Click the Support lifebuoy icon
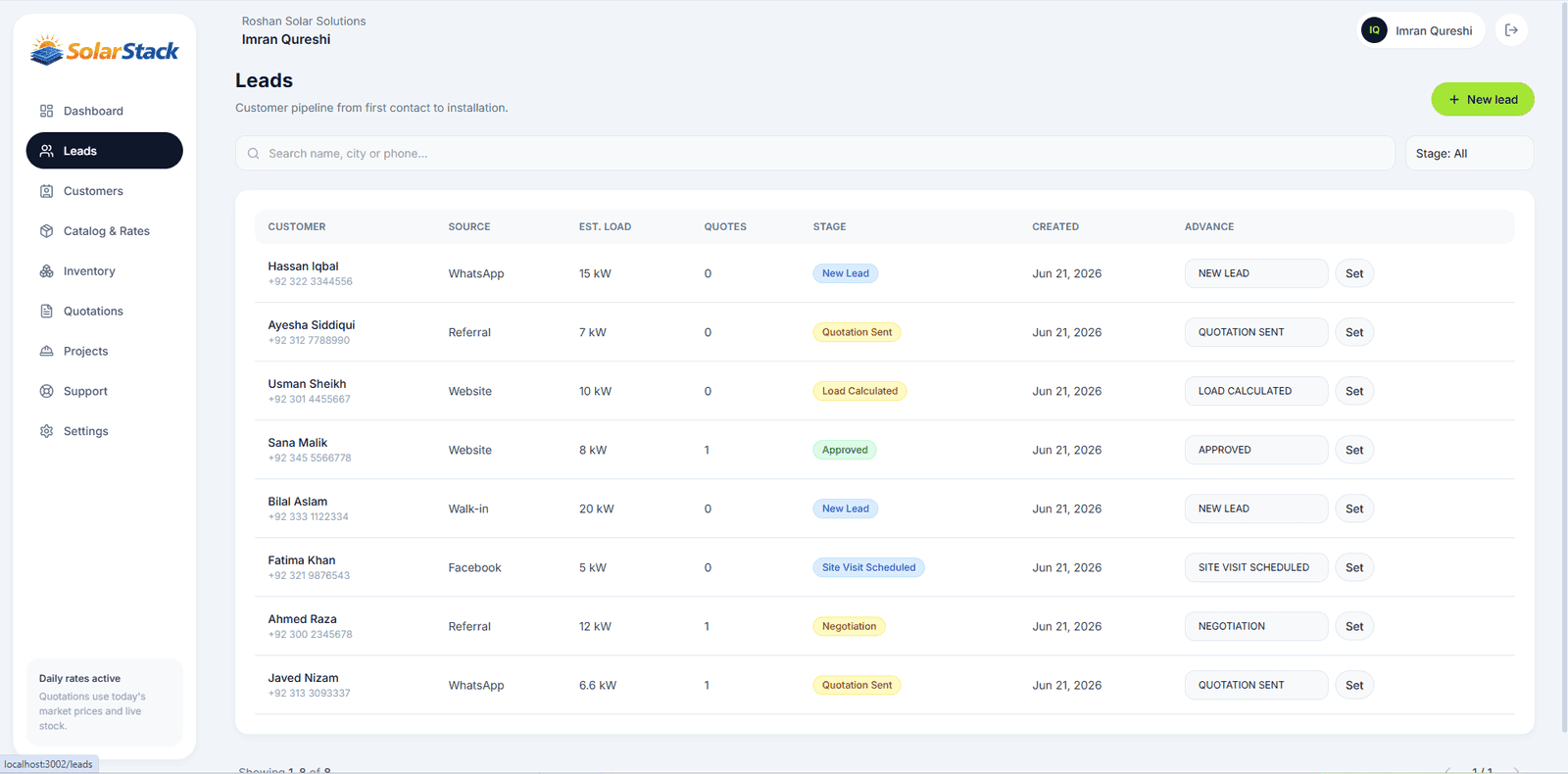The image size is (1568, 774). [46, 392]
